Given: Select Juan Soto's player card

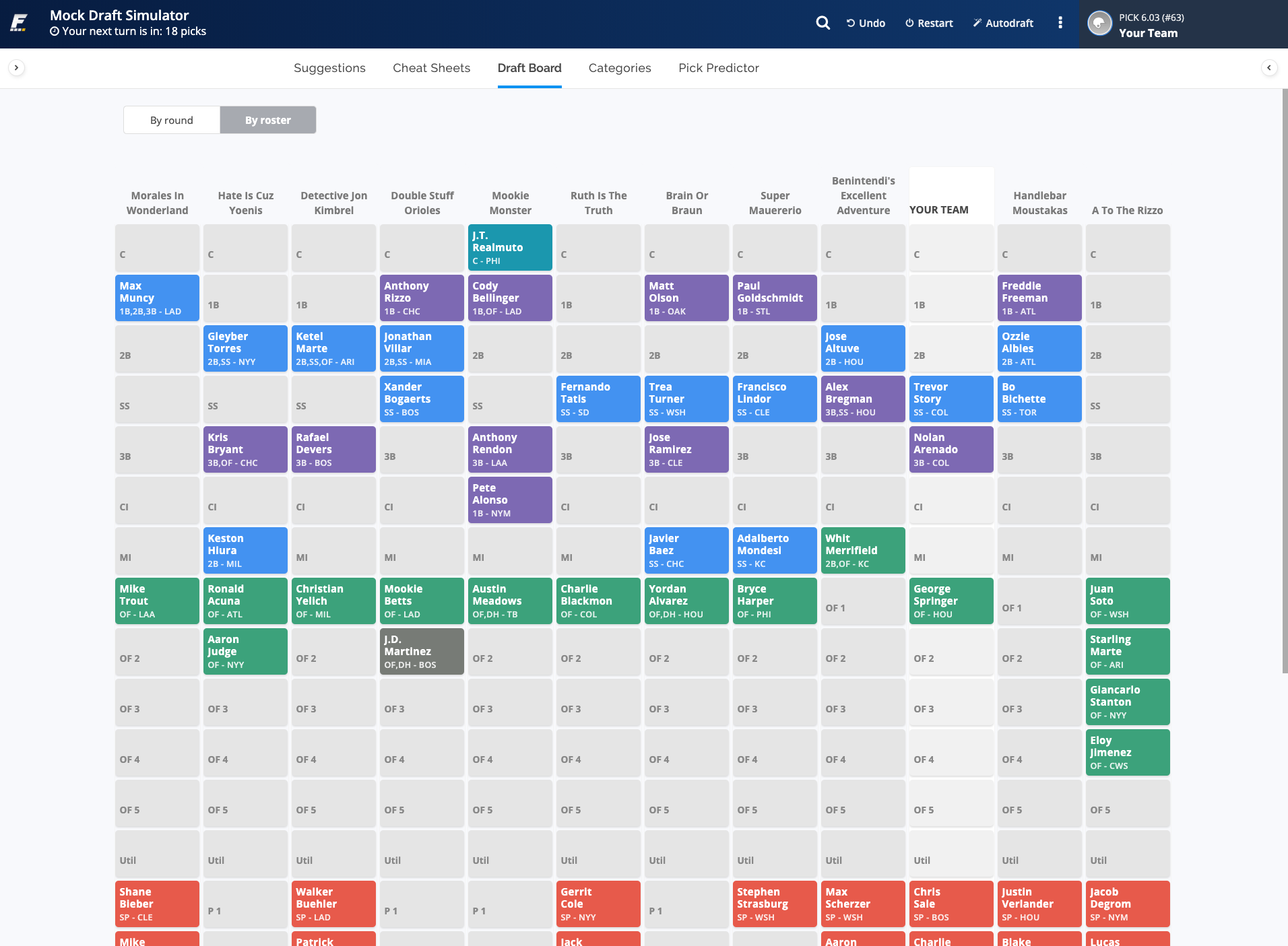Looking at the screenshot, I should 1128,601.
